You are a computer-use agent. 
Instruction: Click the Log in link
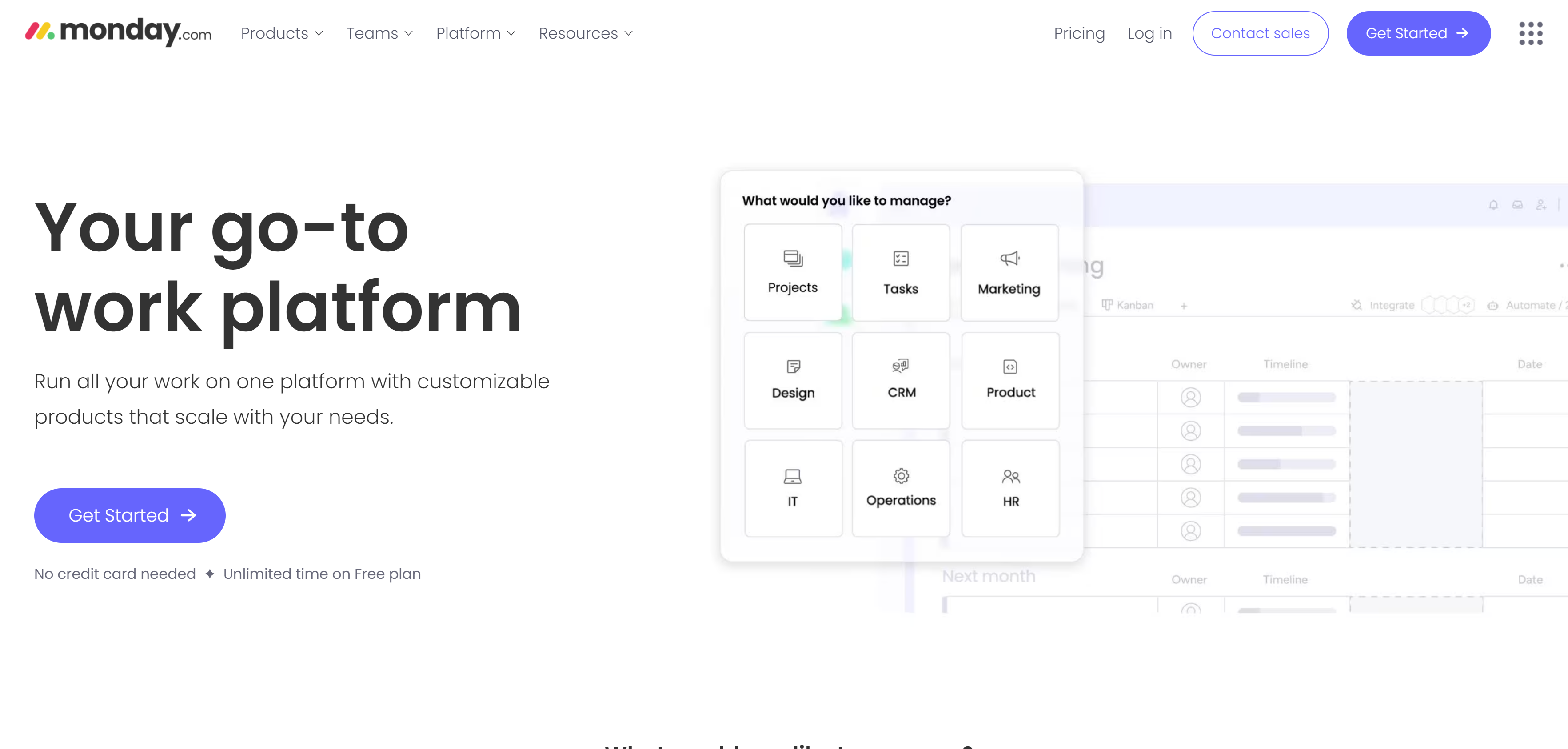coord(1149,33)
